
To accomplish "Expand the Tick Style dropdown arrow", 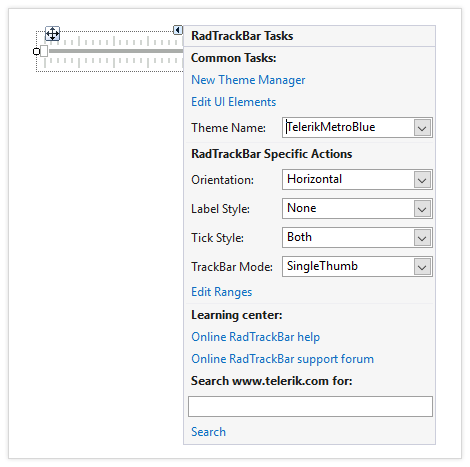I will [422, 238].
